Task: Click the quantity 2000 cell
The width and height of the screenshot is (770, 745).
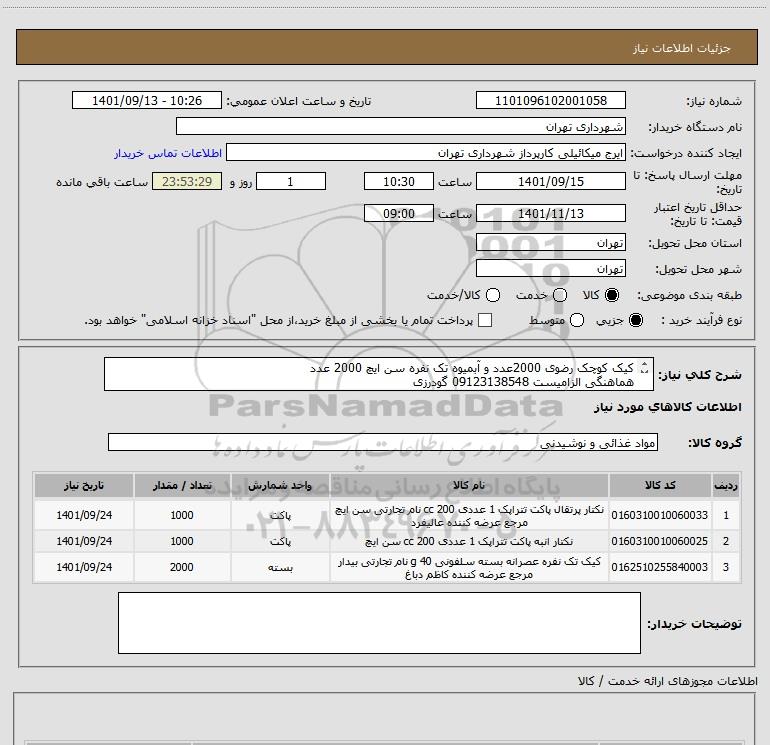Action: coord(182,567)
